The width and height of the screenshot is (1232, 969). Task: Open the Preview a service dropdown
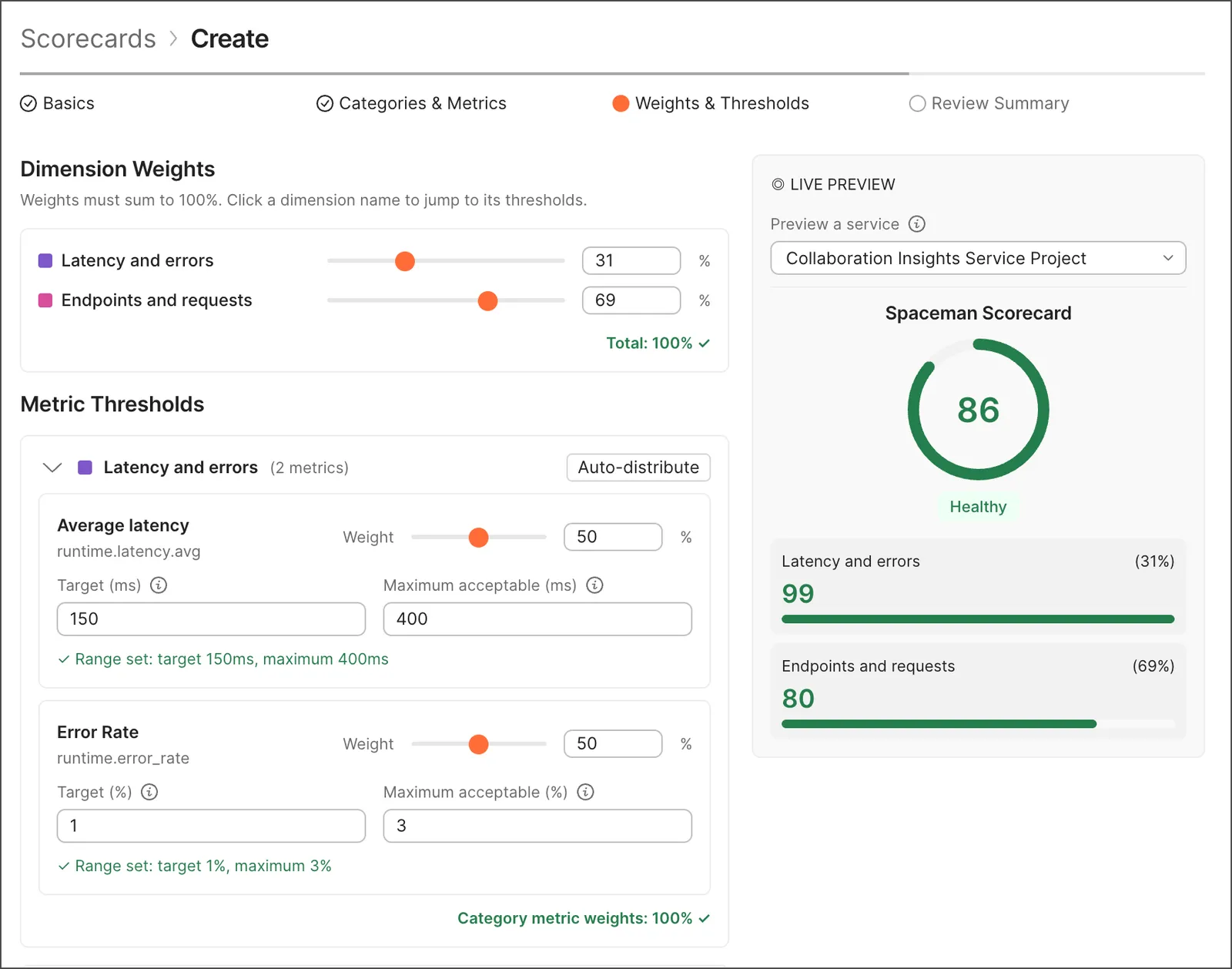978,258
